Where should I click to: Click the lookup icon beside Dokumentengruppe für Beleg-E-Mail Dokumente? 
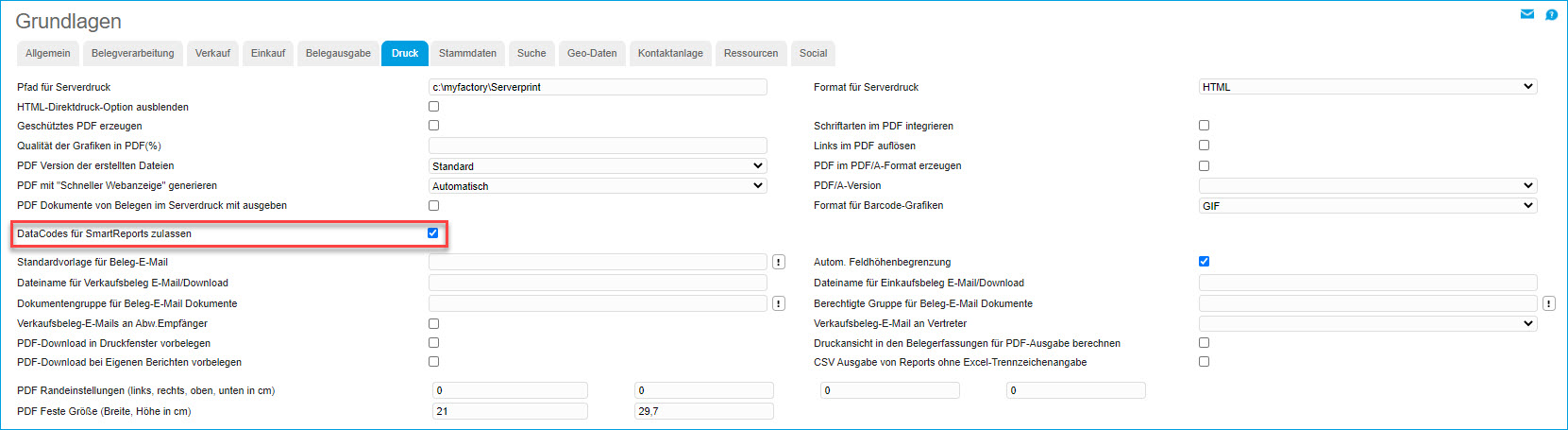pos(779,303)
